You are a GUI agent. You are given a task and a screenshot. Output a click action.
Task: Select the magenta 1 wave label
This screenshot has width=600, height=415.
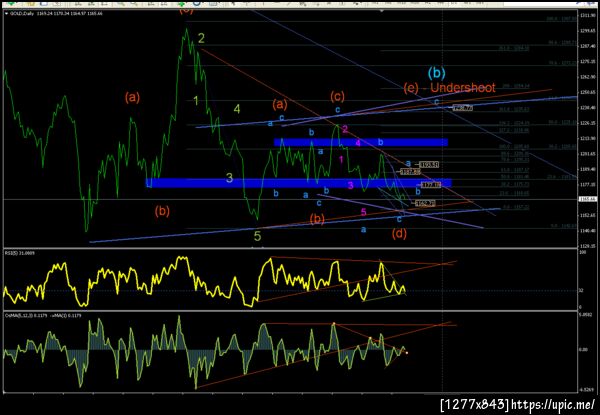point(341,159)
